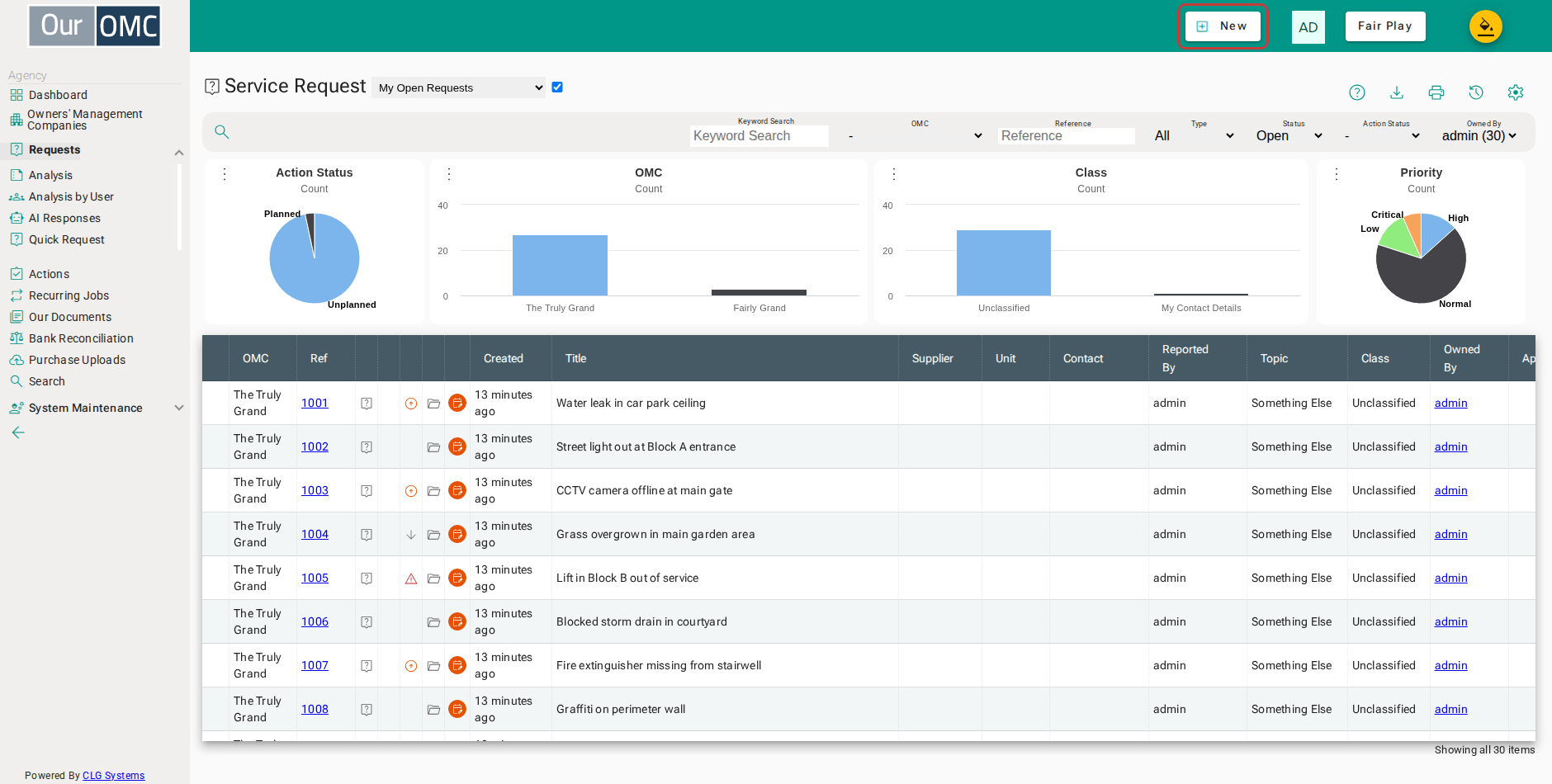The height and width of the screenshot is (784, 1552).
Task: Open request reference 1006 link
Action: 315,622
